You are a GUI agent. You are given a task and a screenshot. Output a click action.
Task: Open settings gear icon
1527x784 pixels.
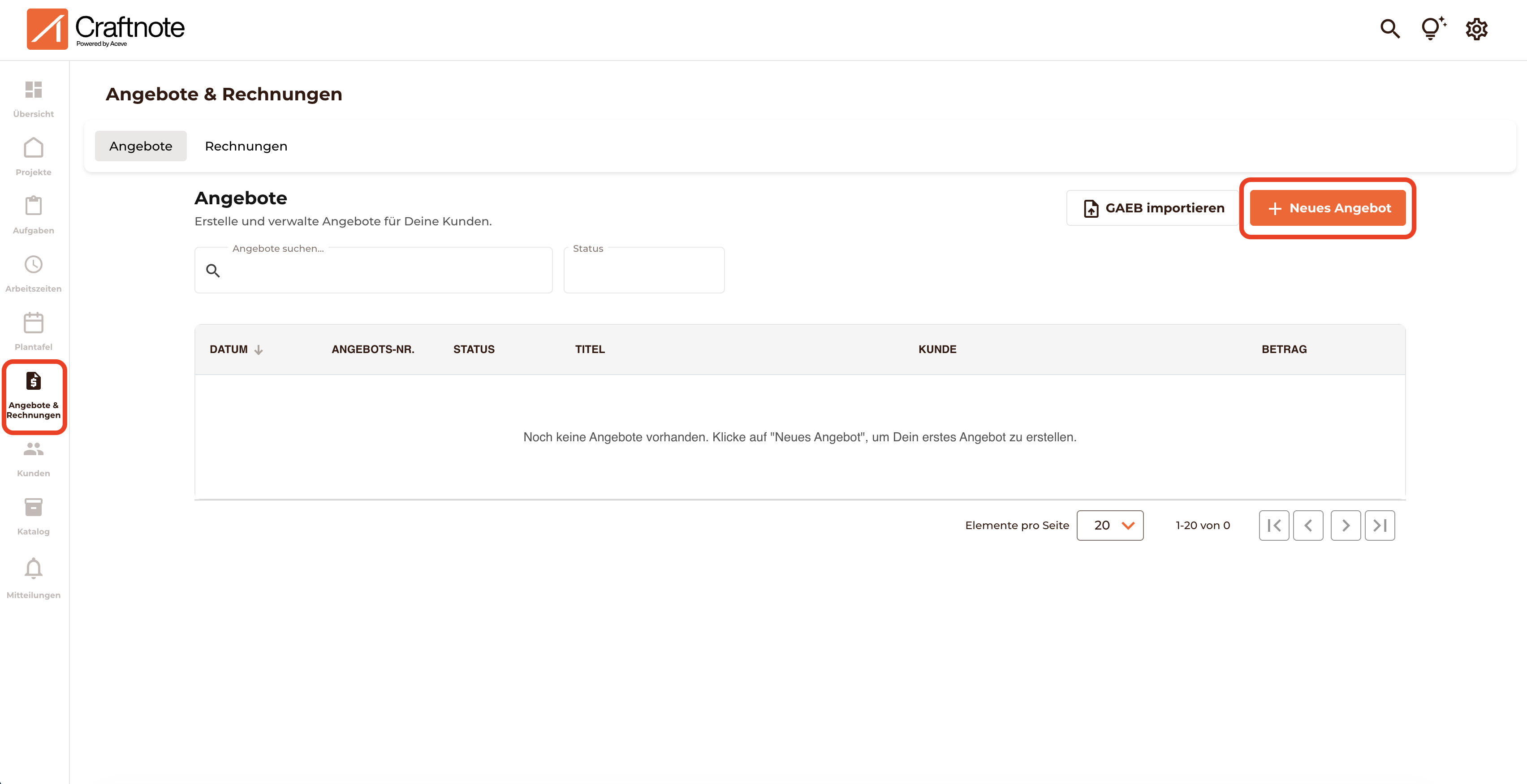[x=1476, y=28]
